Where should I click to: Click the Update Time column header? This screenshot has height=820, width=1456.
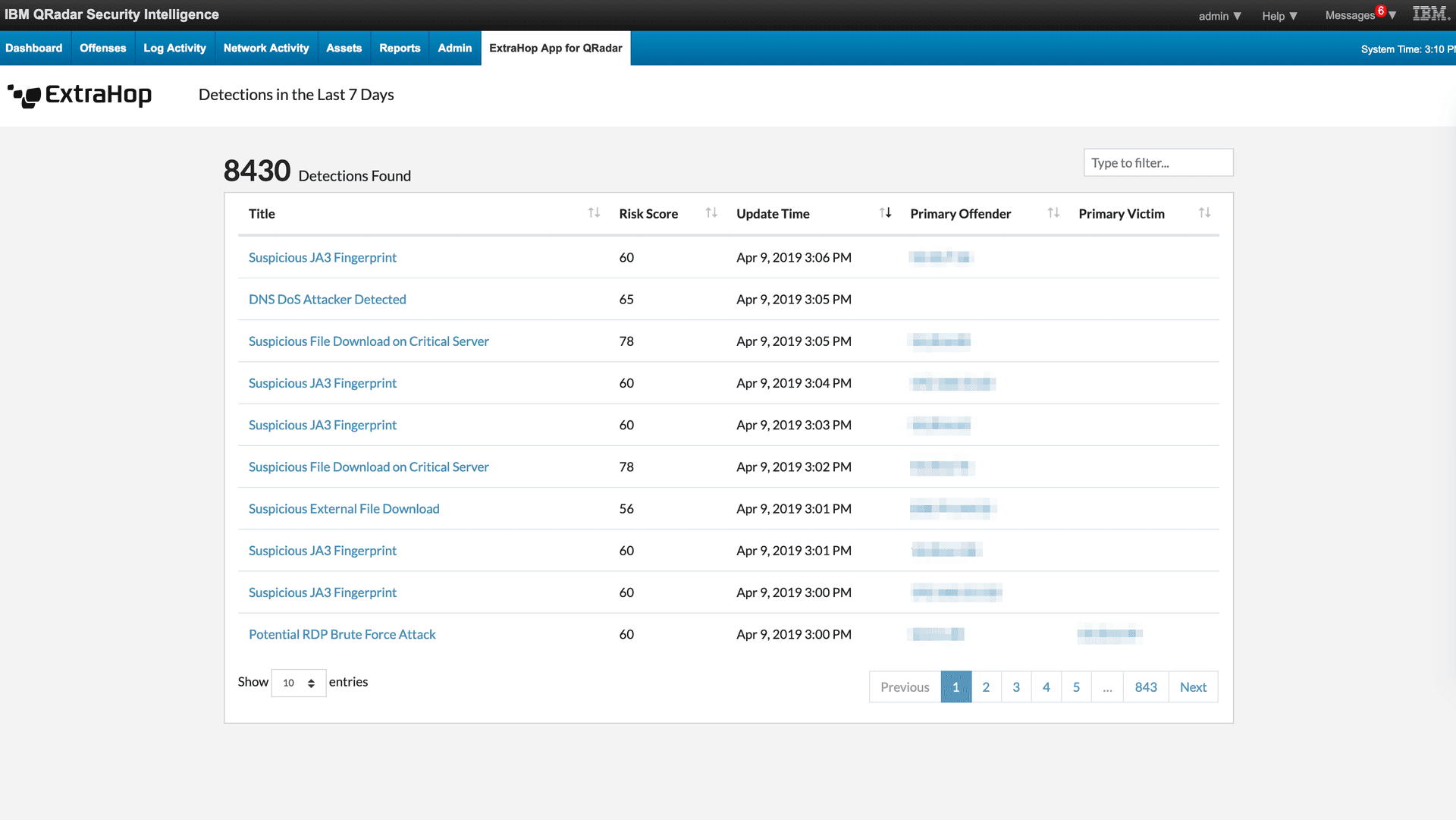773,214
